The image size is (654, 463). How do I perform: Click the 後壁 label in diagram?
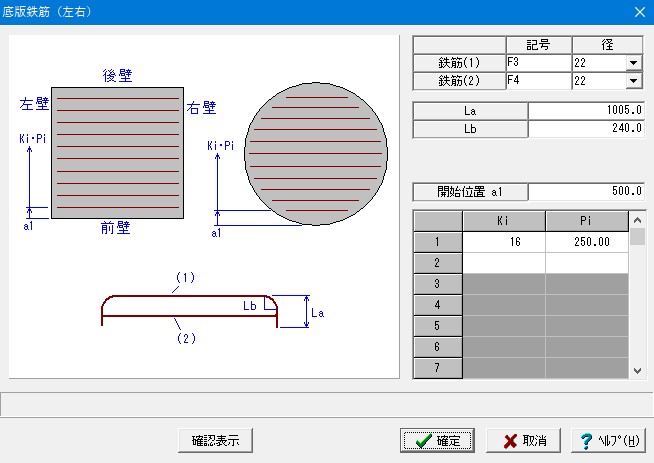click(118, 76)
